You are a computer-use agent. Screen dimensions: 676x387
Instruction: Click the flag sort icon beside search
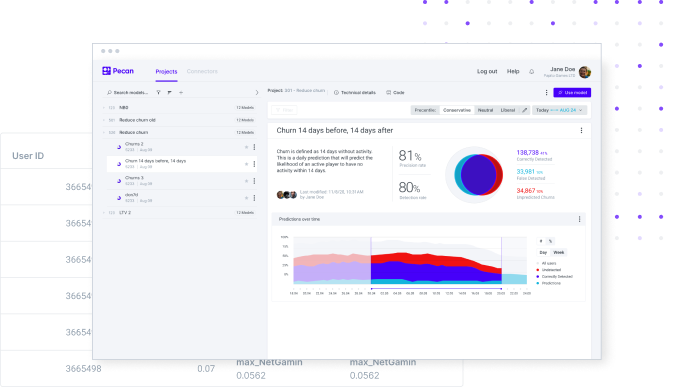point(169,92)
